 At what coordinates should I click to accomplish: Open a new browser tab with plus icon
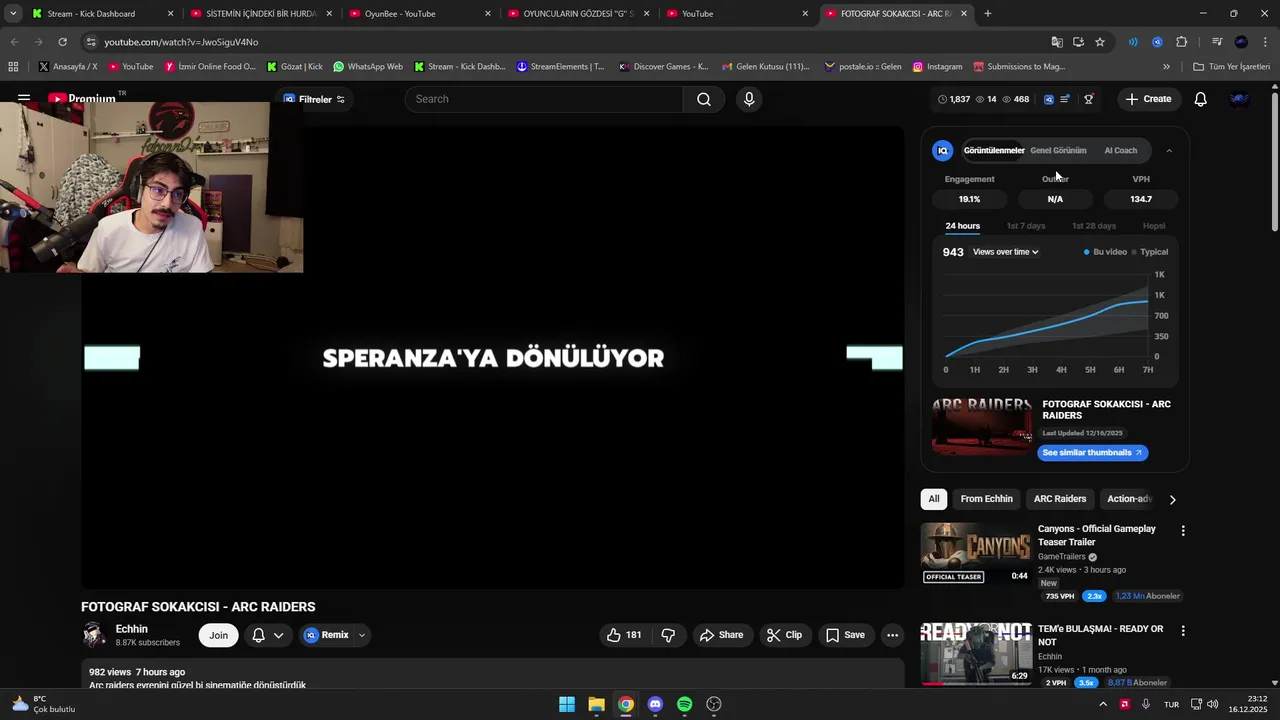click(988, 14)
